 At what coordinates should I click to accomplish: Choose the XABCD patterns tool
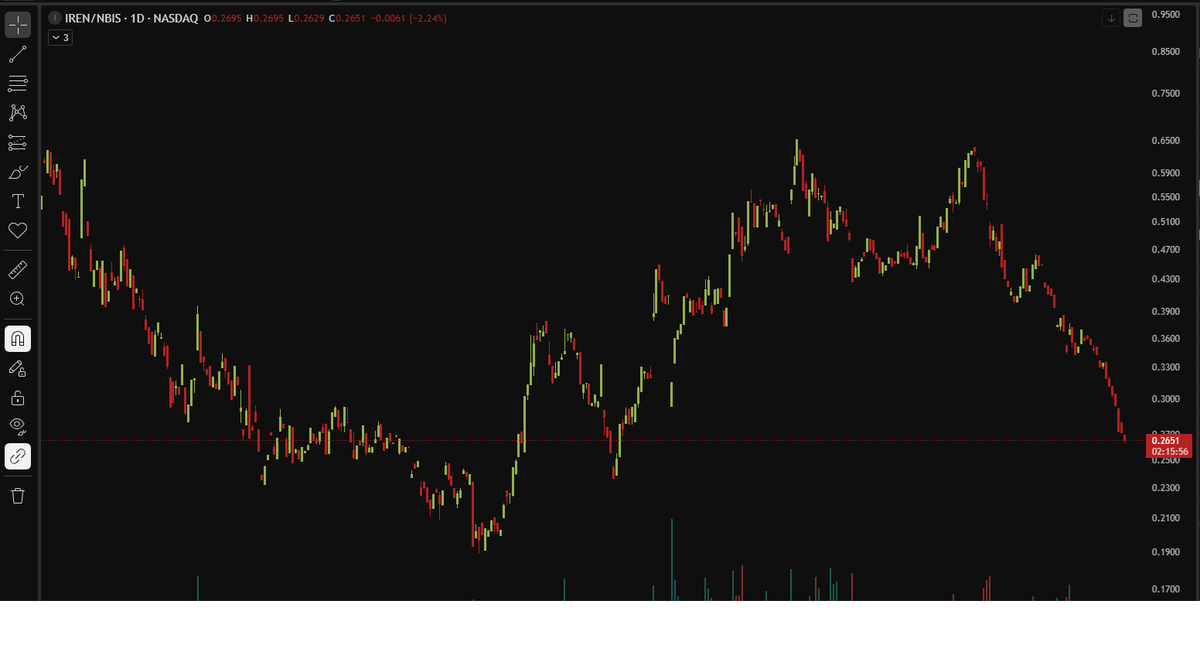point(18,112)
